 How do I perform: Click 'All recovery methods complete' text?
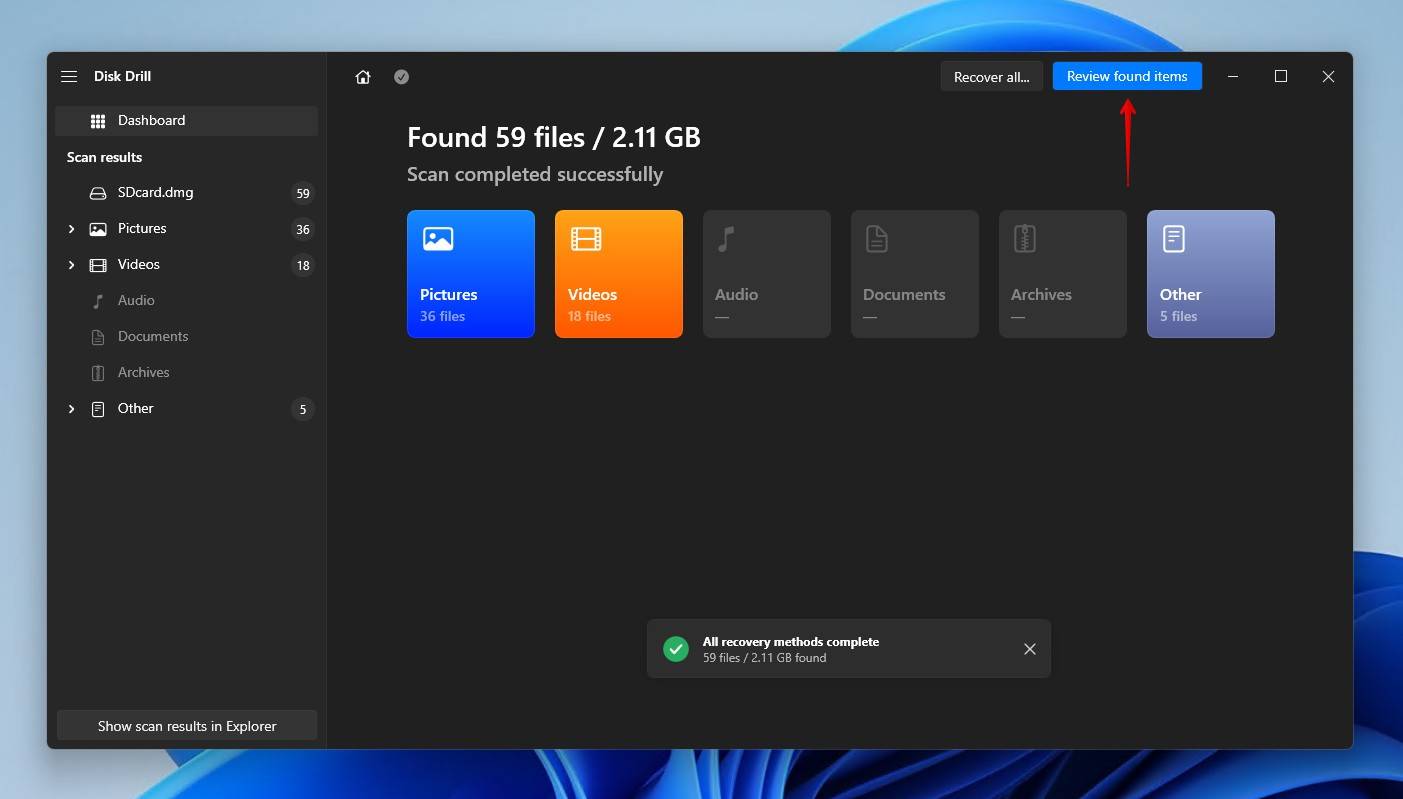coord(791,642)
